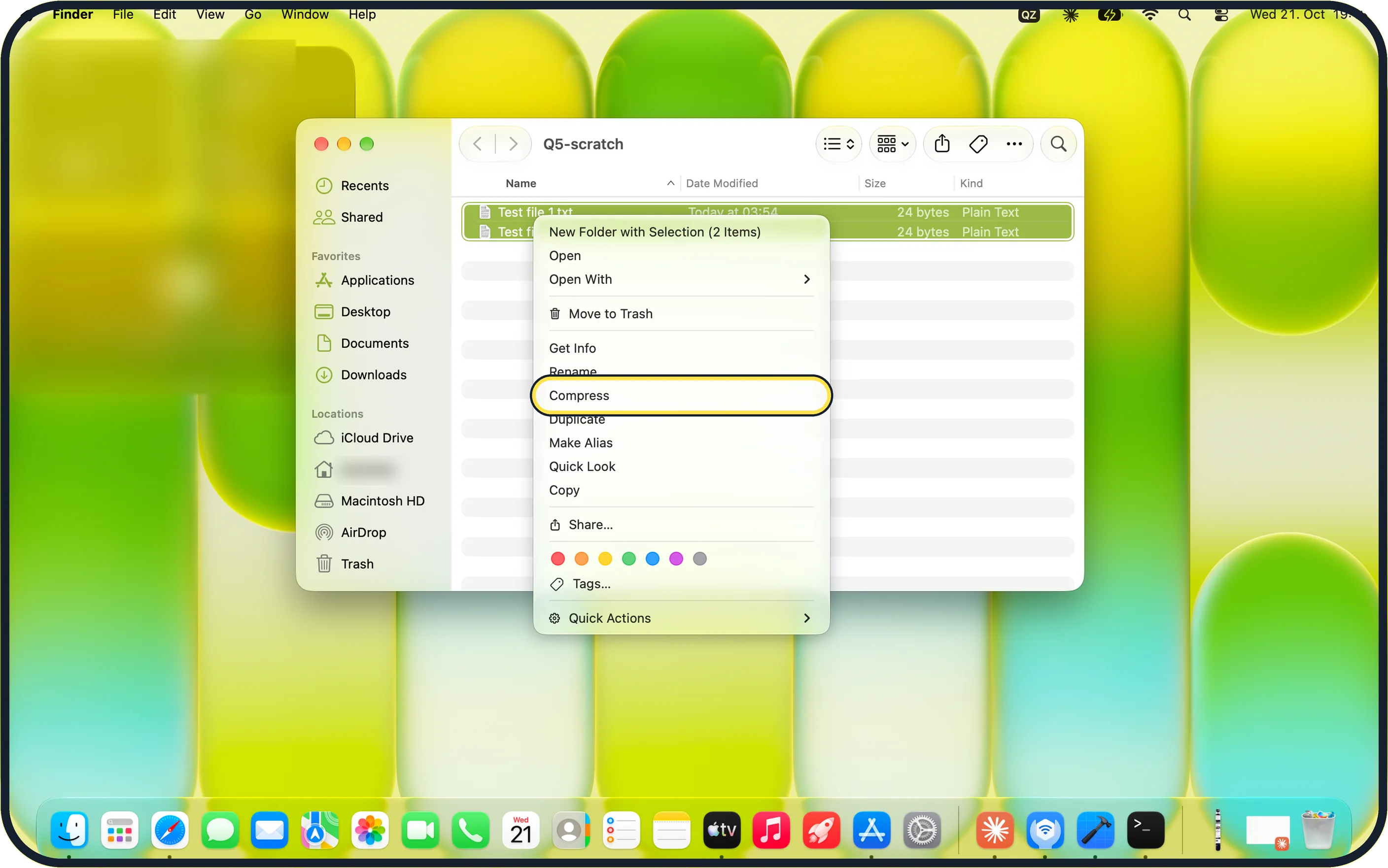Open Applications in the sidebar
The height and width of the screenshot is (868, 1388).
click(x=373, y=280)
